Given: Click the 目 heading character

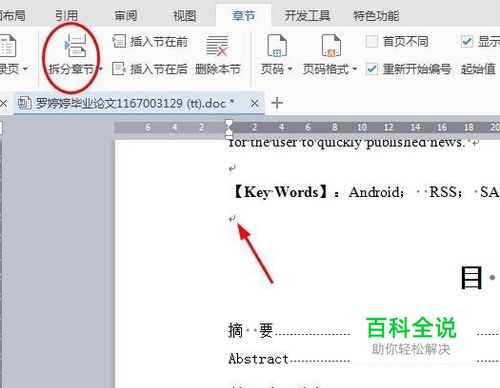Looking at the screenshot, I should coord(471,277).
